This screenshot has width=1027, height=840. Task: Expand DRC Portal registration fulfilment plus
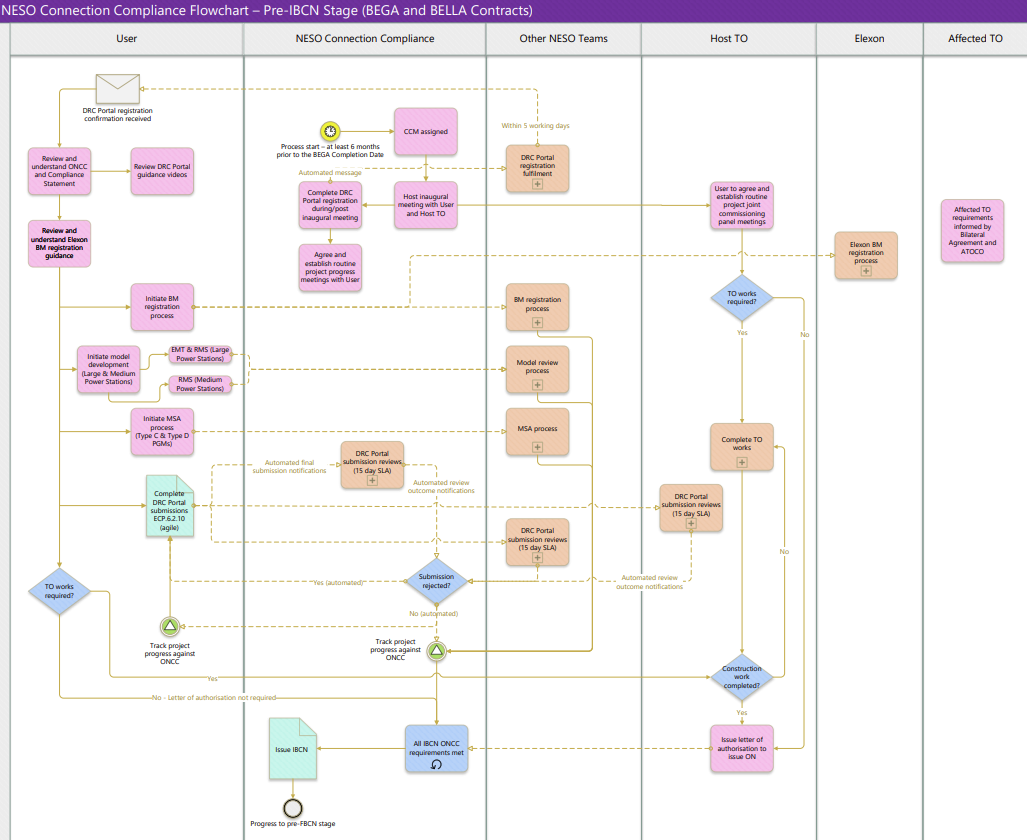point(537,184)
